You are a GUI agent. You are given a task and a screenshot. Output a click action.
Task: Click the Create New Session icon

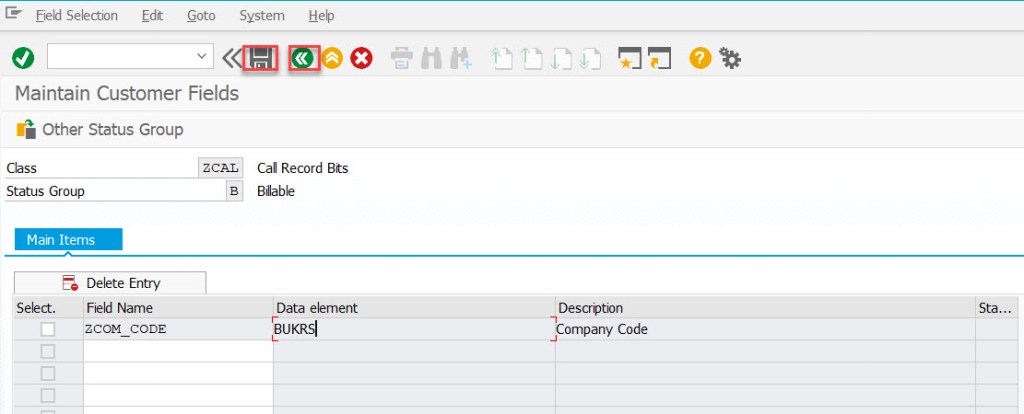[x=630, y=59]
